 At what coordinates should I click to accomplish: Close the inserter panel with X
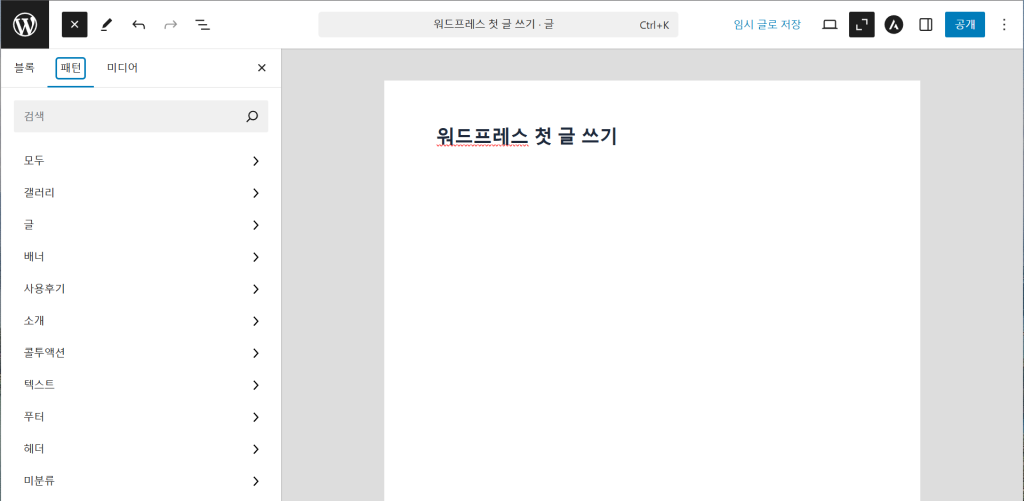point(262,67)
